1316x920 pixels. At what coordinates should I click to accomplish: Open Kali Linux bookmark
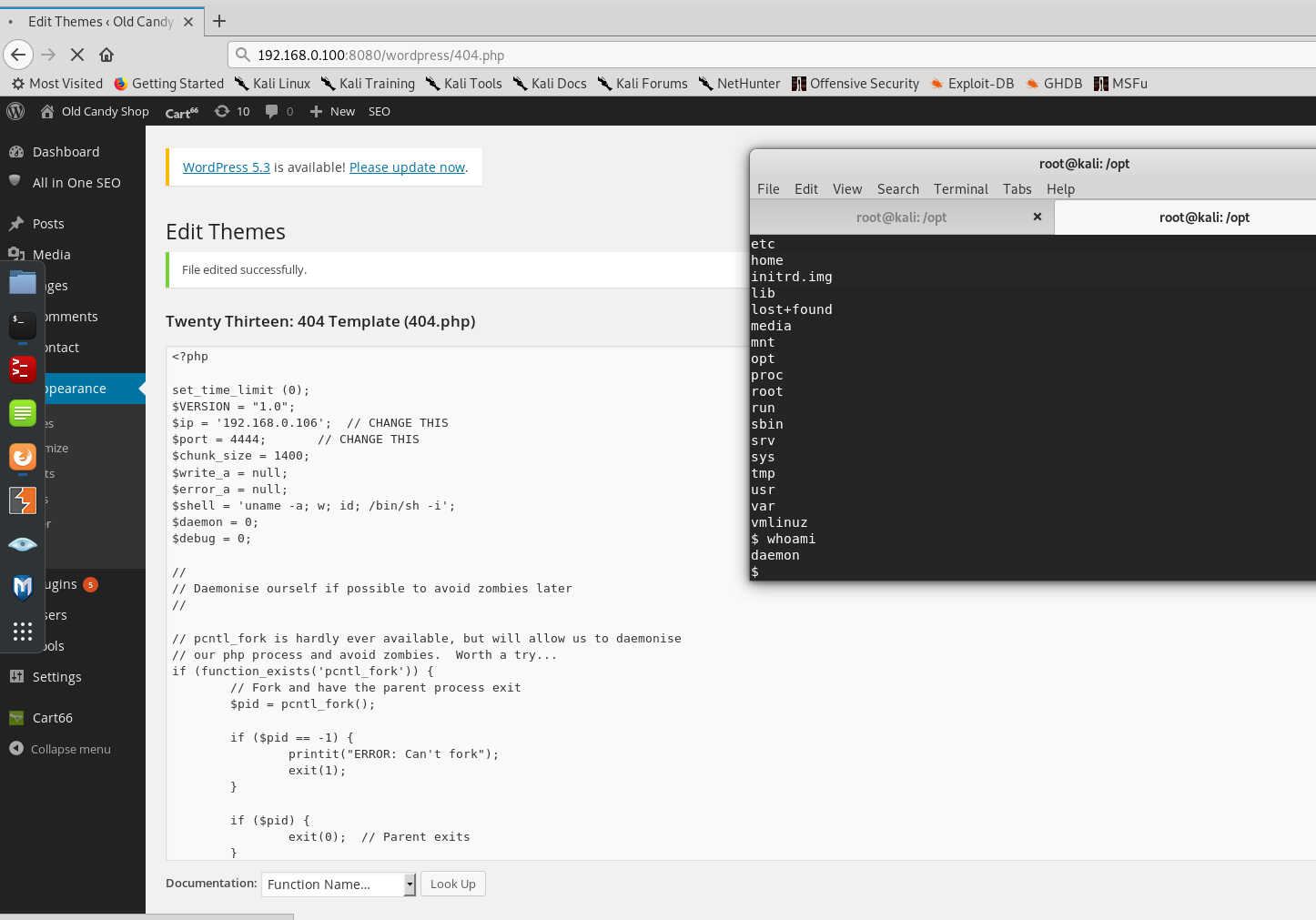pyautogui.click(x=272, y=84)
